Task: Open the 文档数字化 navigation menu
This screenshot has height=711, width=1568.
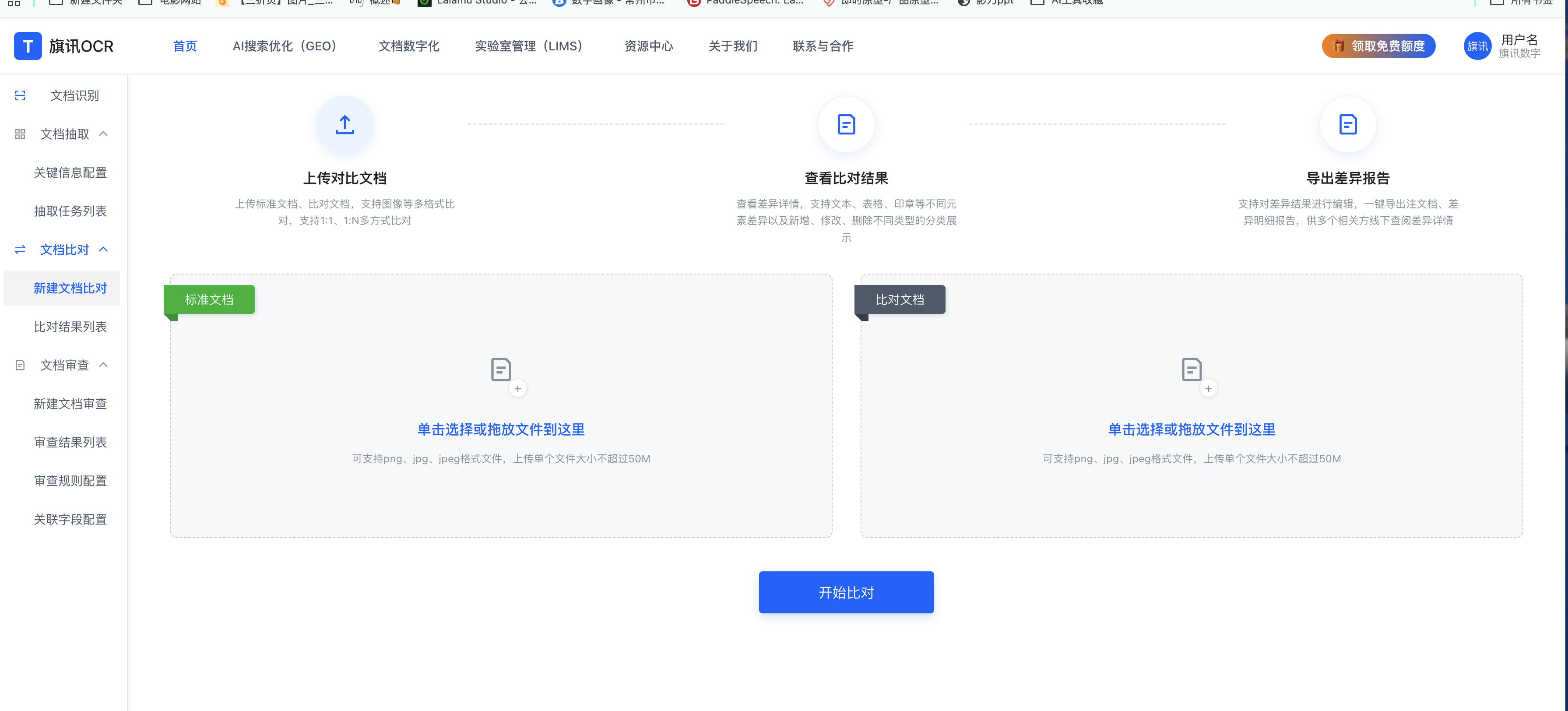Action: click(x=408, y=46)
